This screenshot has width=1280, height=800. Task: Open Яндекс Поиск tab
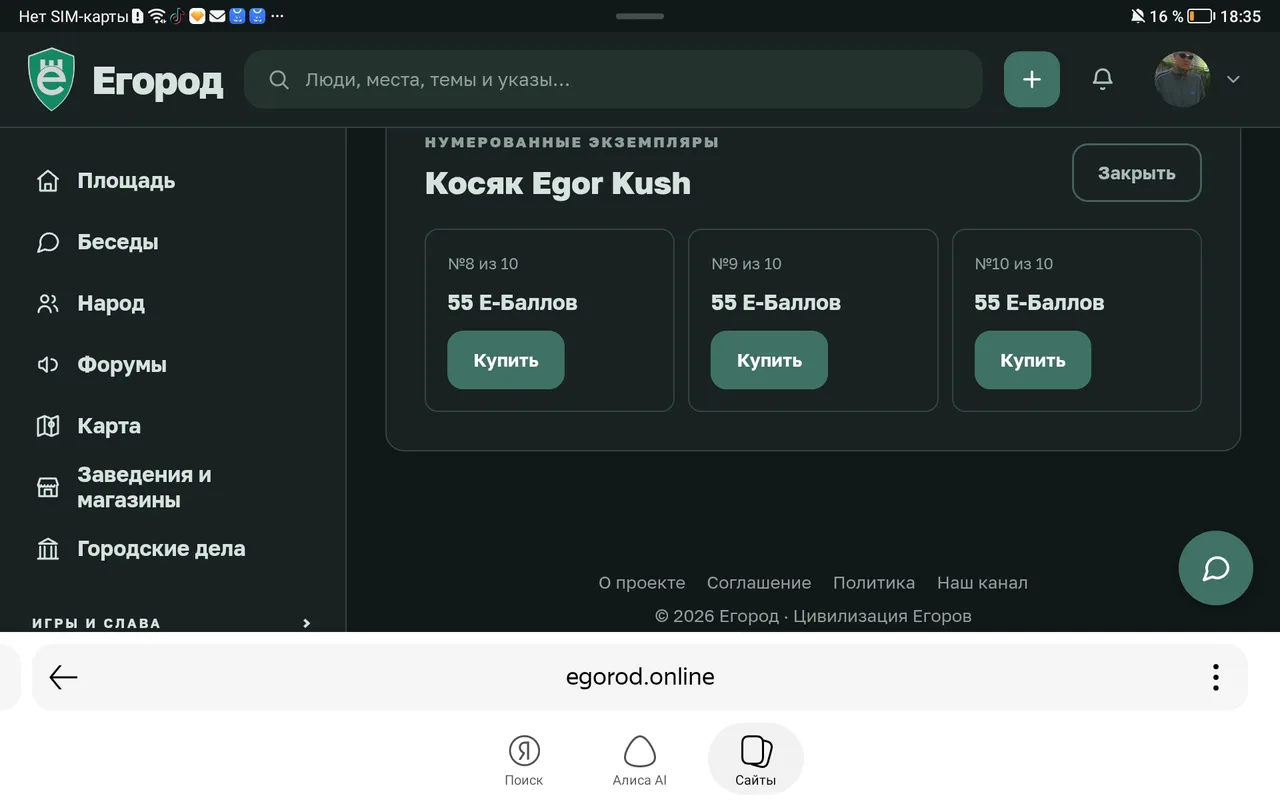(524, 760)
